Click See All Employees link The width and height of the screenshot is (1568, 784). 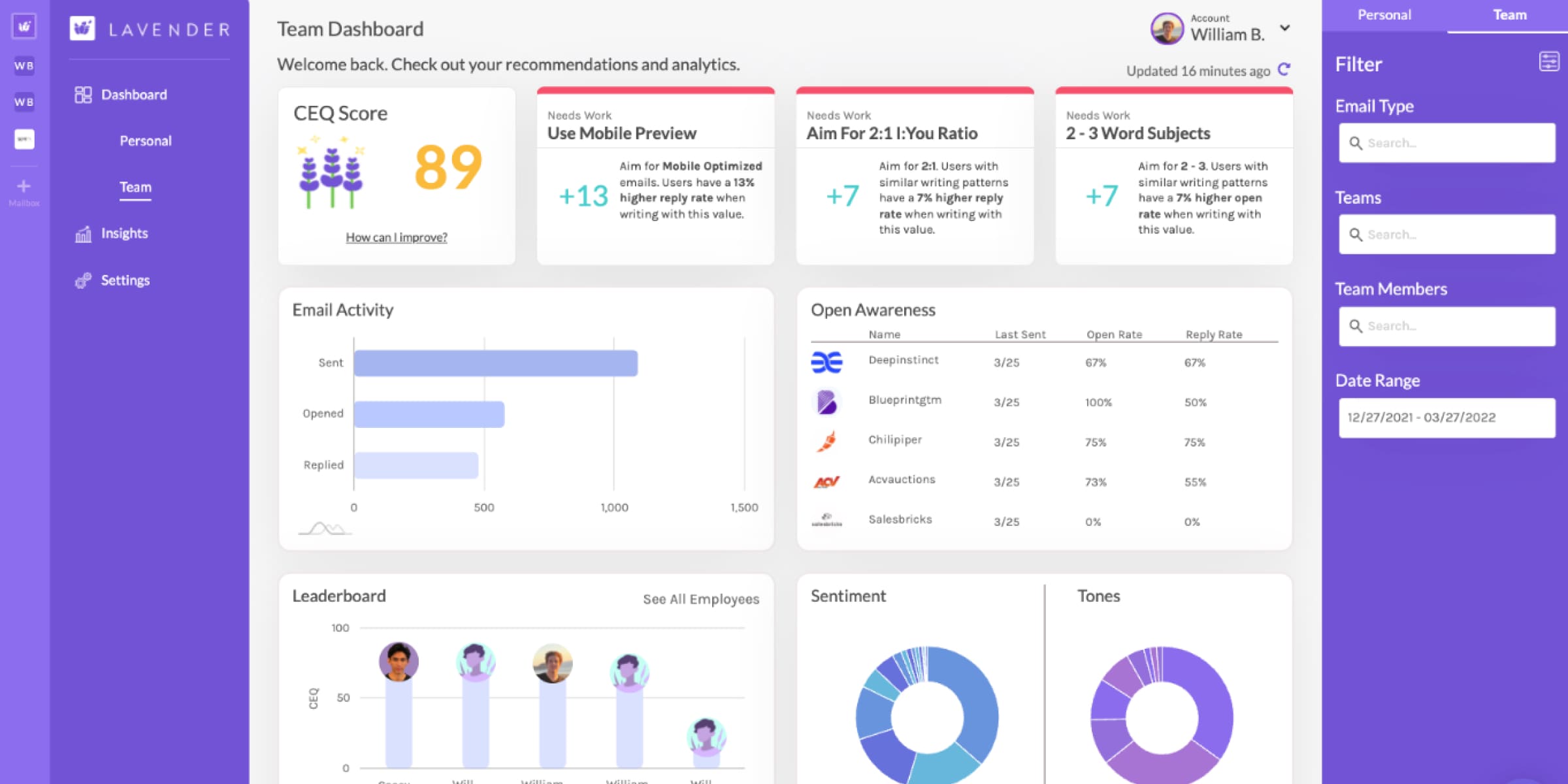click(x=700, y=599)
